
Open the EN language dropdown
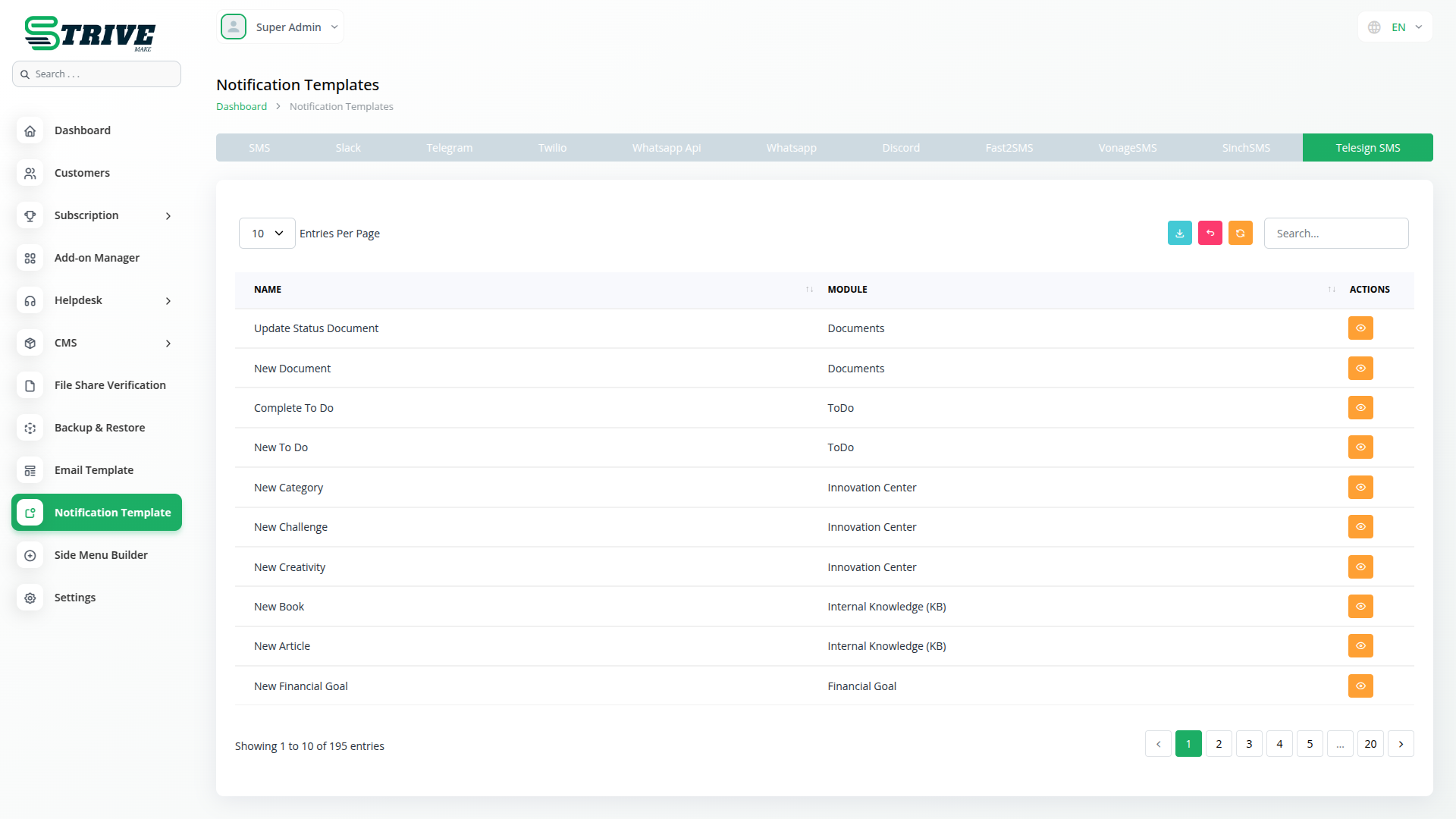1397,27
